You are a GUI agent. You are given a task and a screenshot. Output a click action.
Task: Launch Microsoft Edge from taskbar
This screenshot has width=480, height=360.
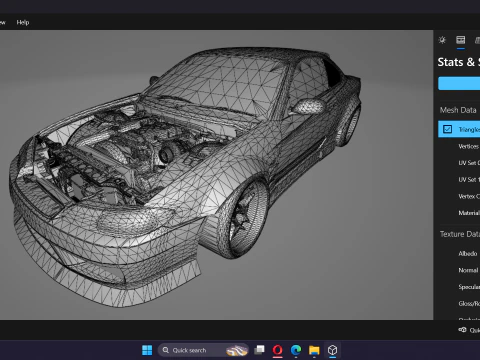tap(296, 350)
